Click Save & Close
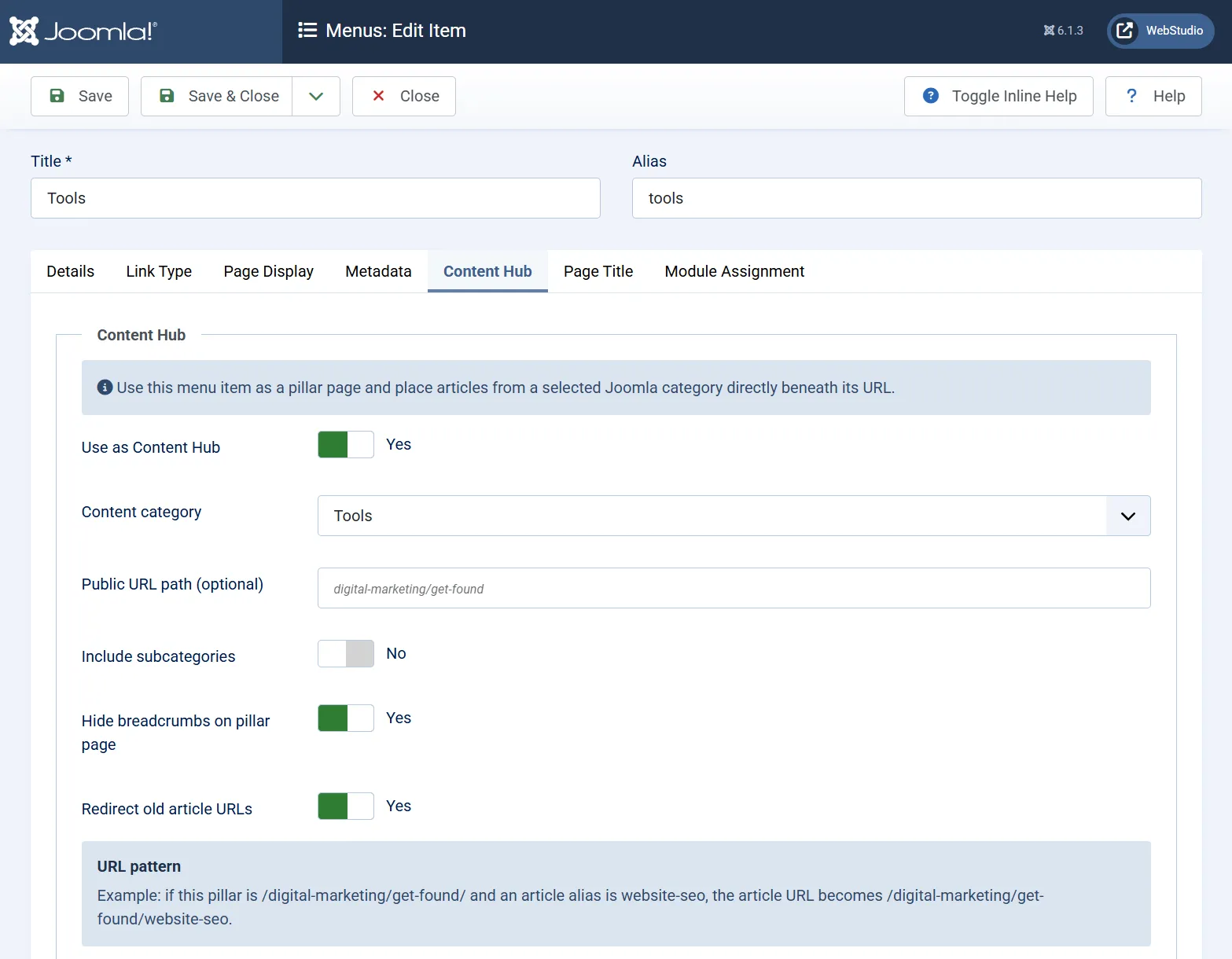This screenshot has height=959, width=1232. coord(217,96)
